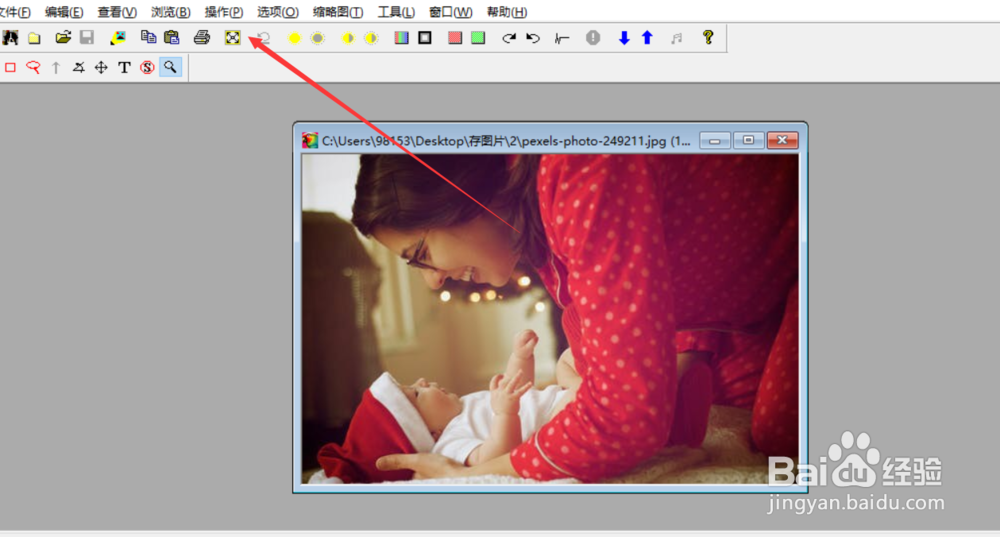This screenshot has width=1000, height=537.
Task: Click the grey exclamation stop icon
Action: 593,38
